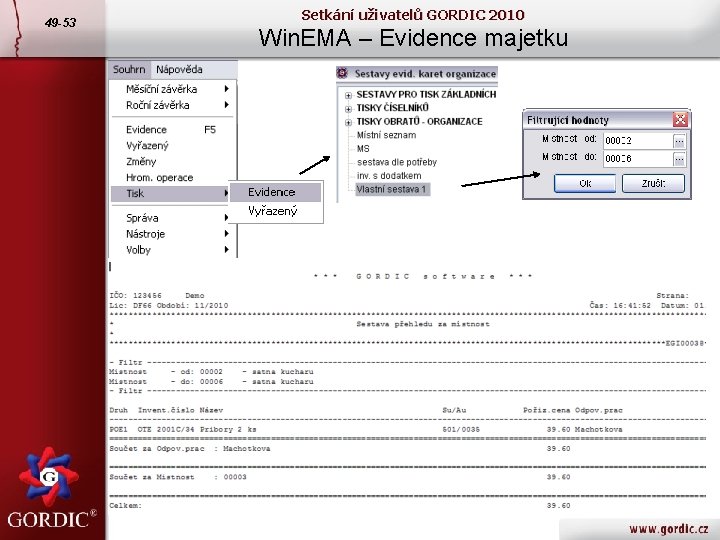This screenshot has width=720, height=540.
Task: Select SESTAVY PRO TISK ZÁKLADNÍCH item
Action: 426,94
